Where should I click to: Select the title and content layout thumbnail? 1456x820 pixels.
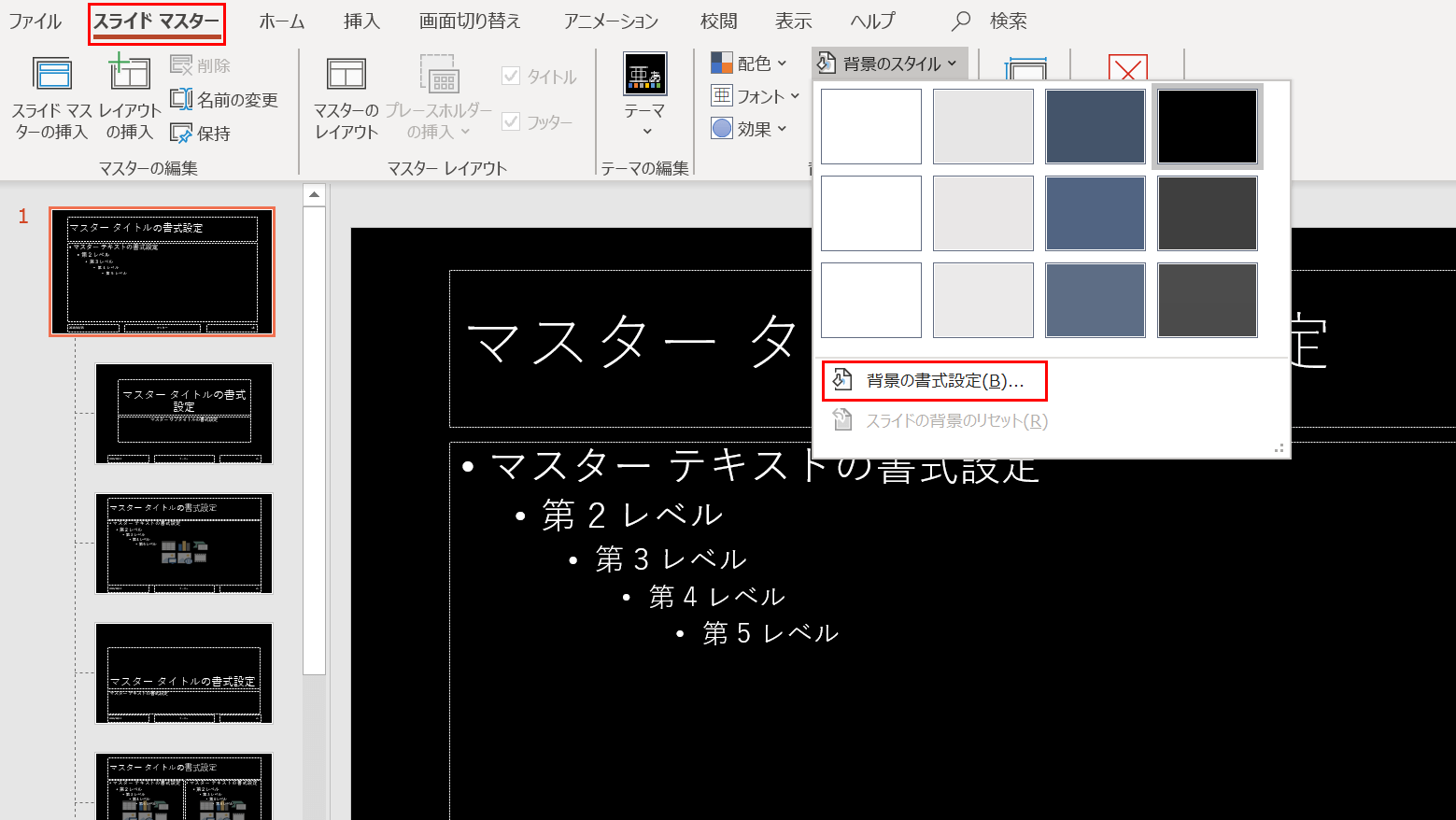coord(184,544)
